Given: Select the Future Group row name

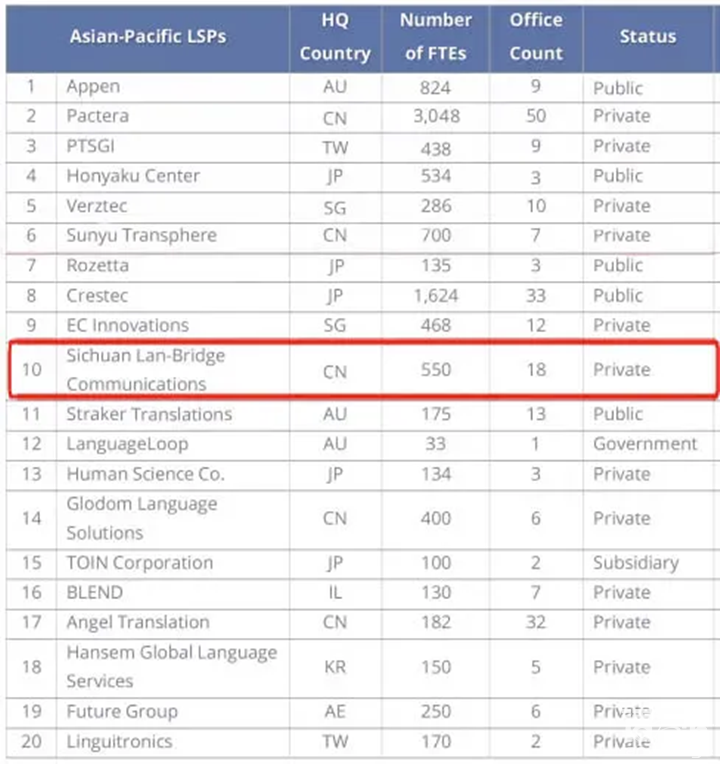Looking at the screenshot, I should pyautogui.click(x=121, y=712).
